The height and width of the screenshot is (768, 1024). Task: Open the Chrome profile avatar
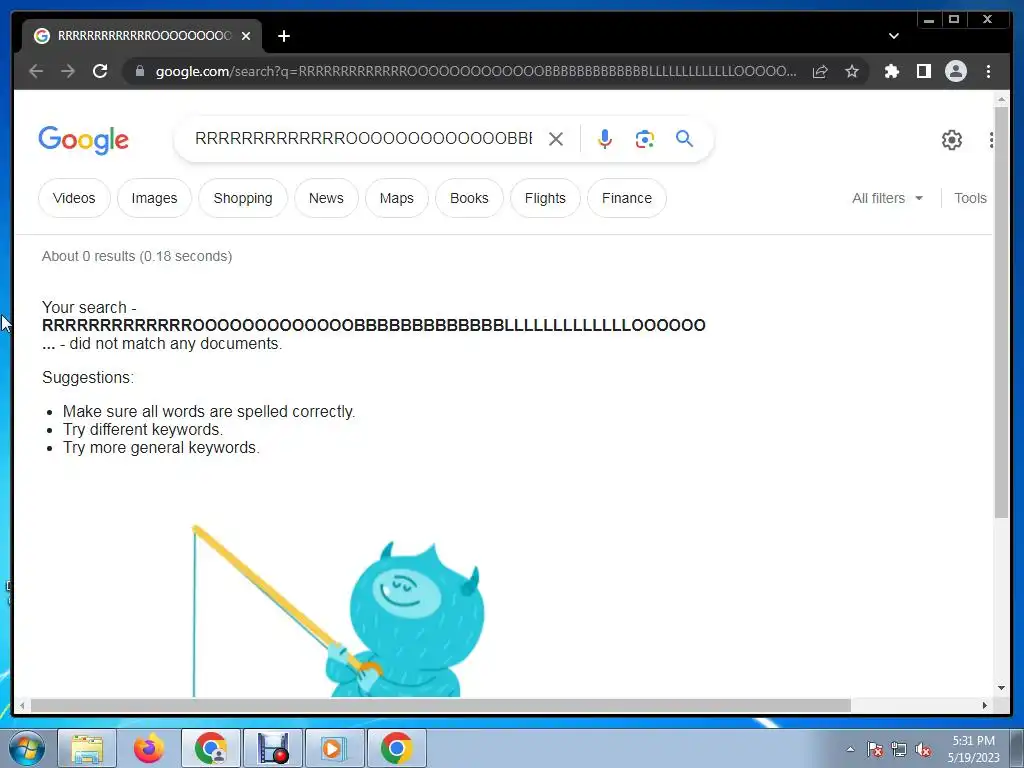tap(955, 71)
